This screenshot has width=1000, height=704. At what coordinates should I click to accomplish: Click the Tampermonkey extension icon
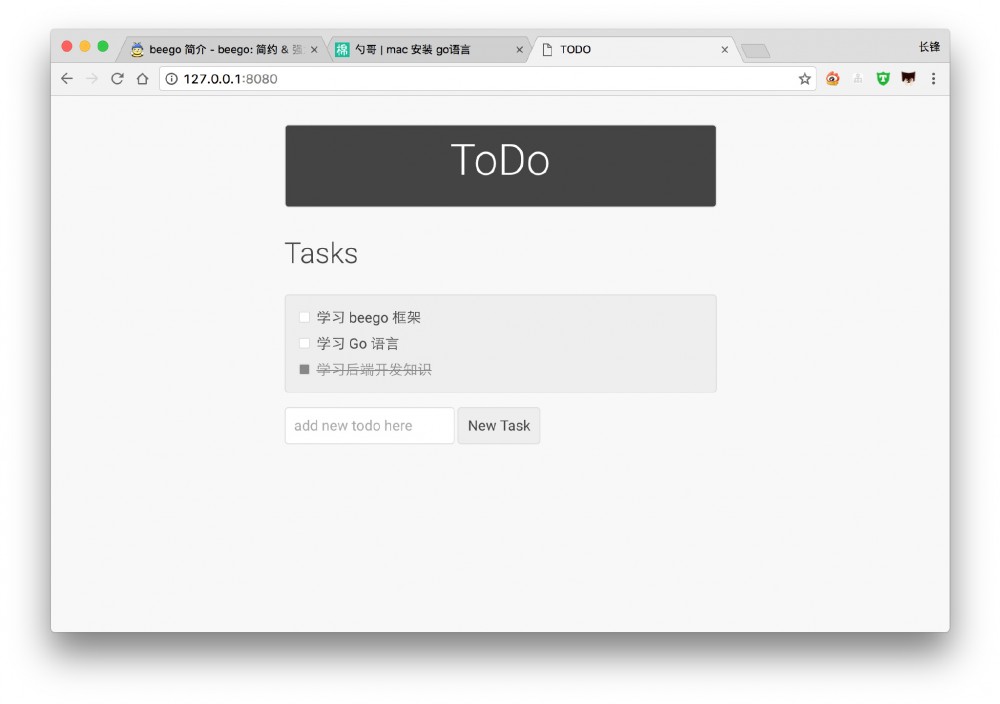(883, 78)
